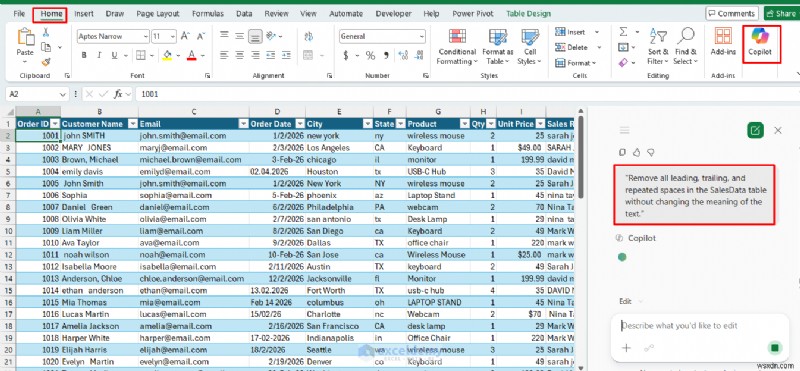Click the Share button
Viewport: 800px width, 371px height.
[x=781, y=14]
